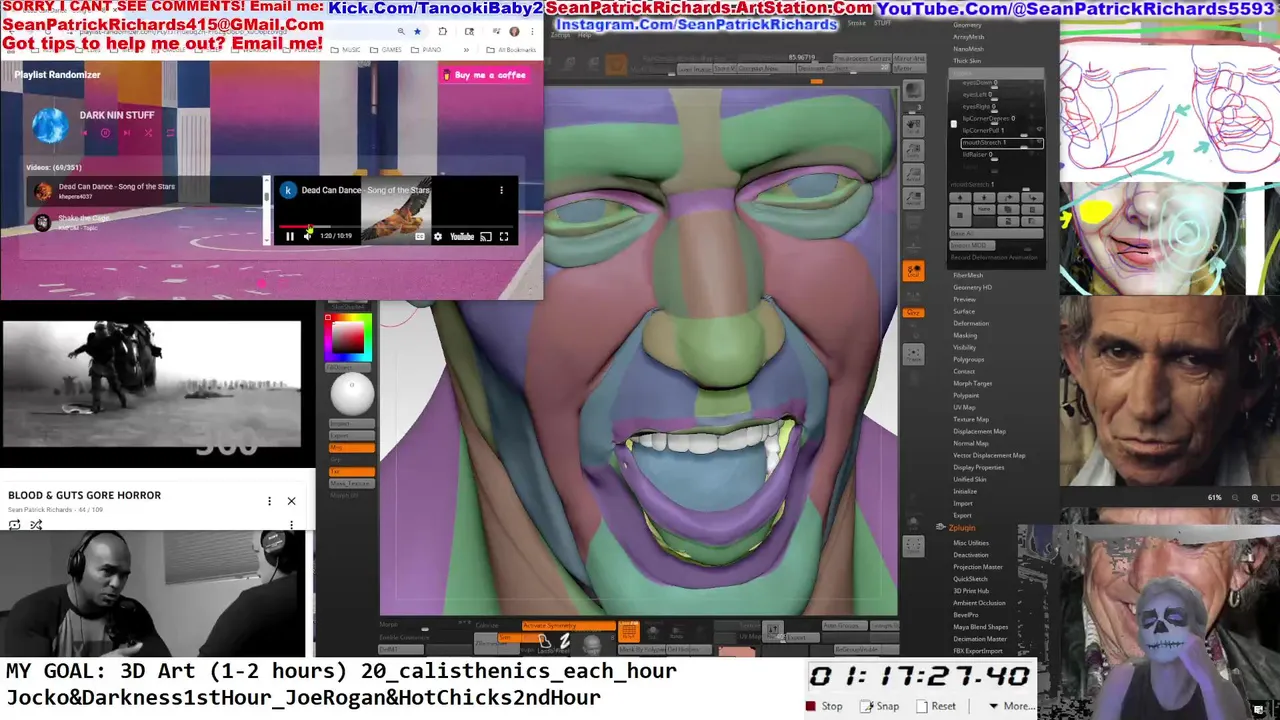1280x720 pixels.
Task: Toggle the orange Qxyz rotation button
Action: coord(913,313)
